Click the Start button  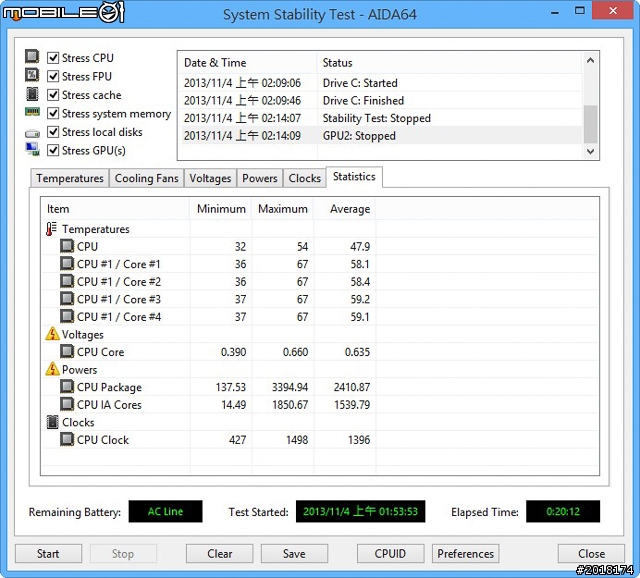click(x=48, y=554)
